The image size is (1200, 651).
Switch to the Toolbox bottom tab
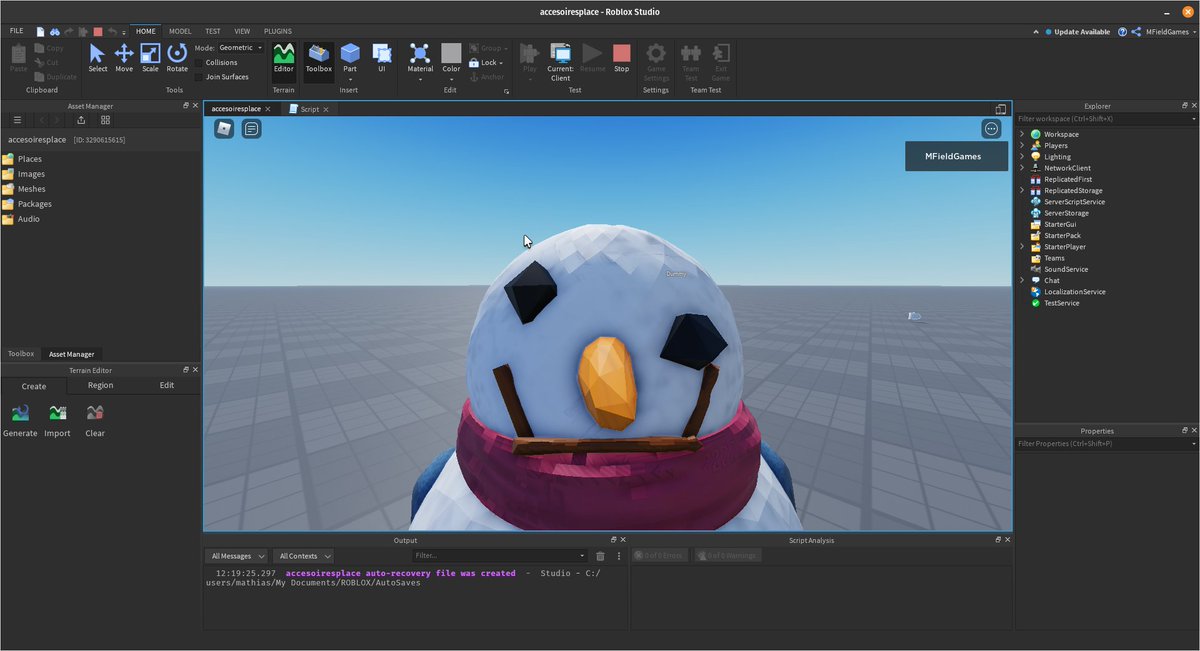[21, 354]
